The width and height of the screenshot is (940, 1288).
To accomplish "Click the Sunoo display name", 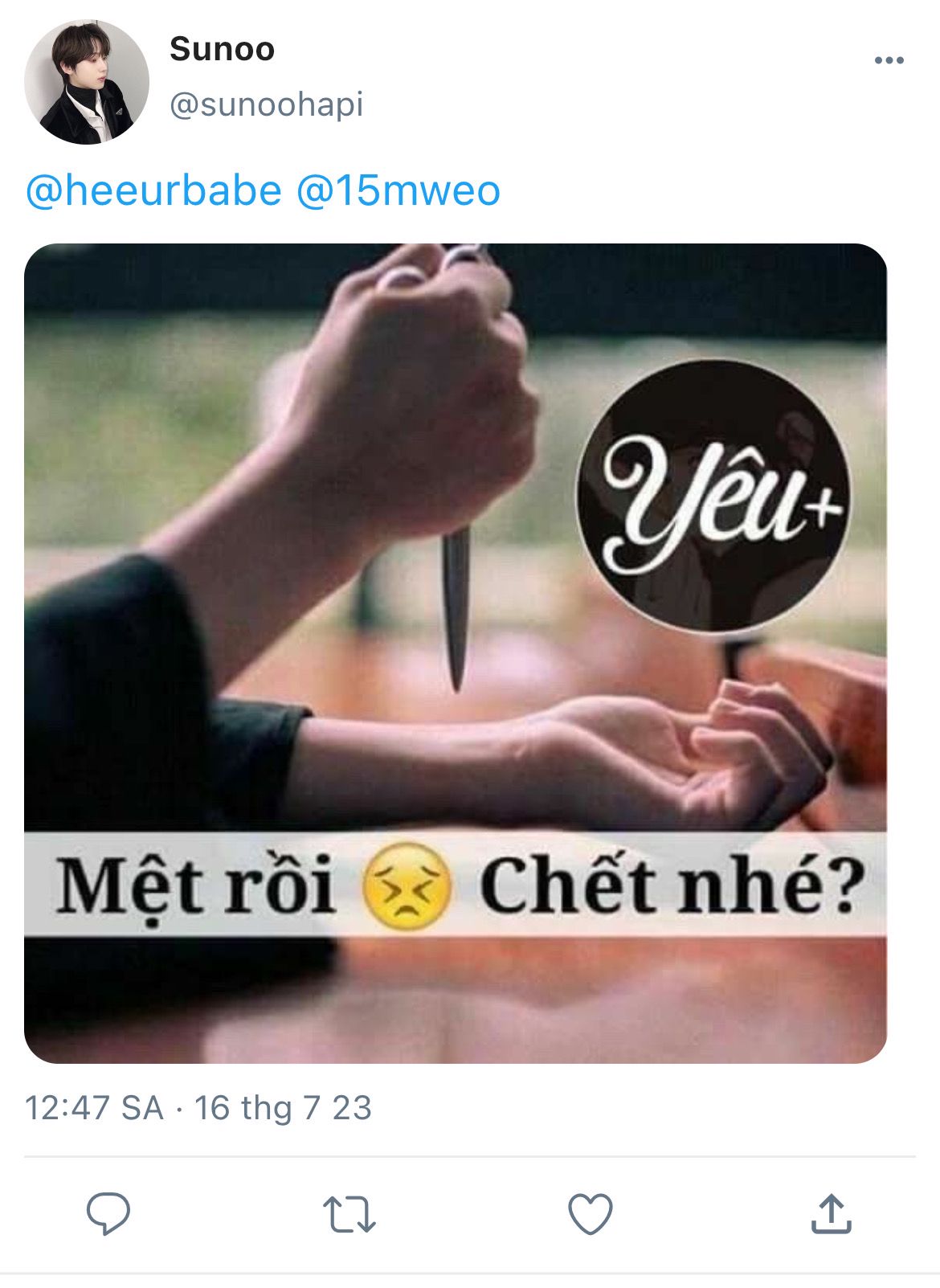I will click(222, 49).
